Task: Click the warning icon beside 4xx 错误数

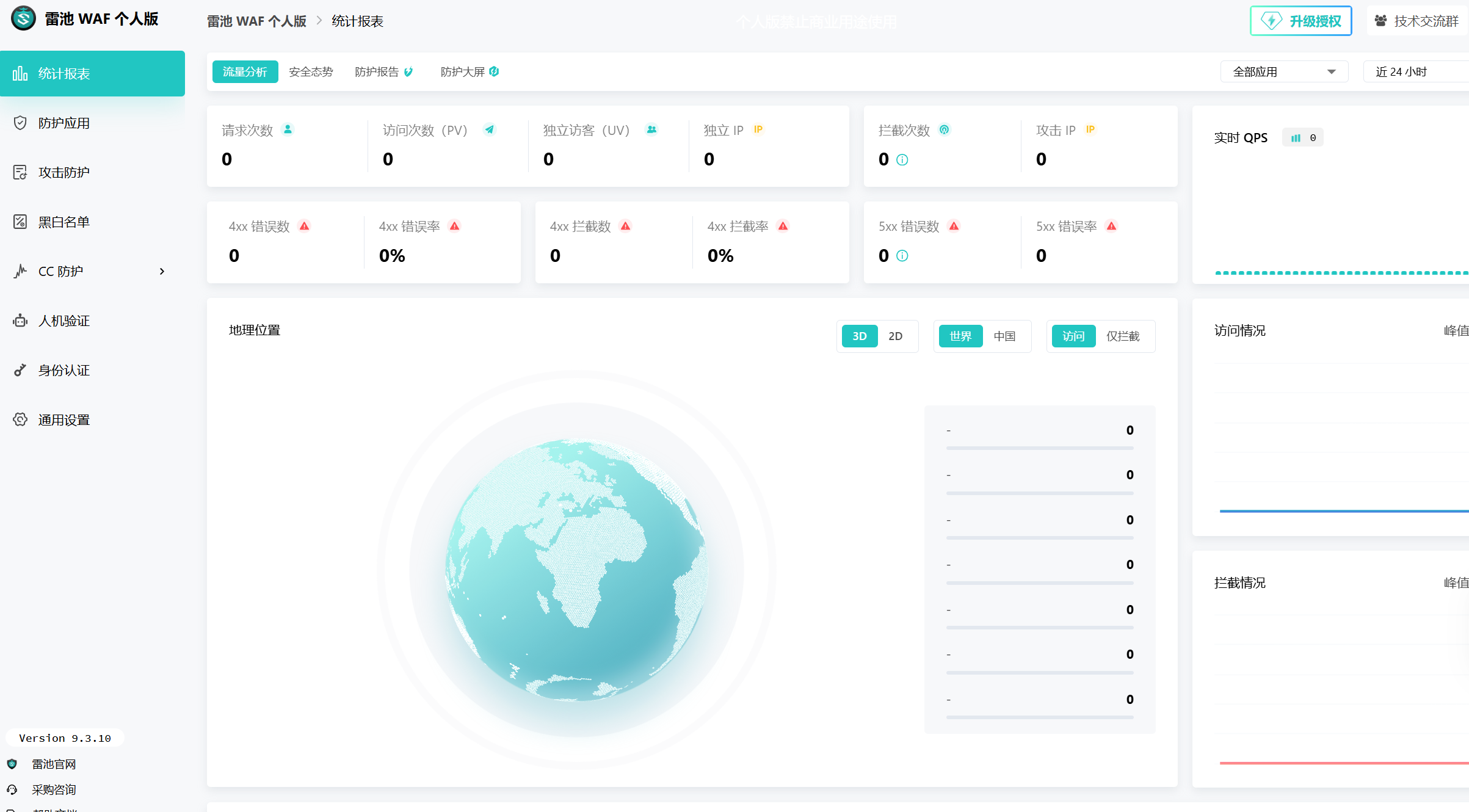Action: pyautogui.click(x=304, y=226)
